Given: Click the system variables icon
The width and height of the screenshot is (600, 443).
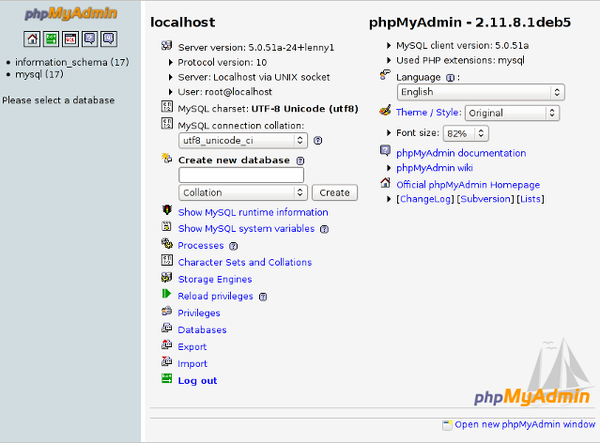Looking at the screenshot, I should [x=166, y=226].
